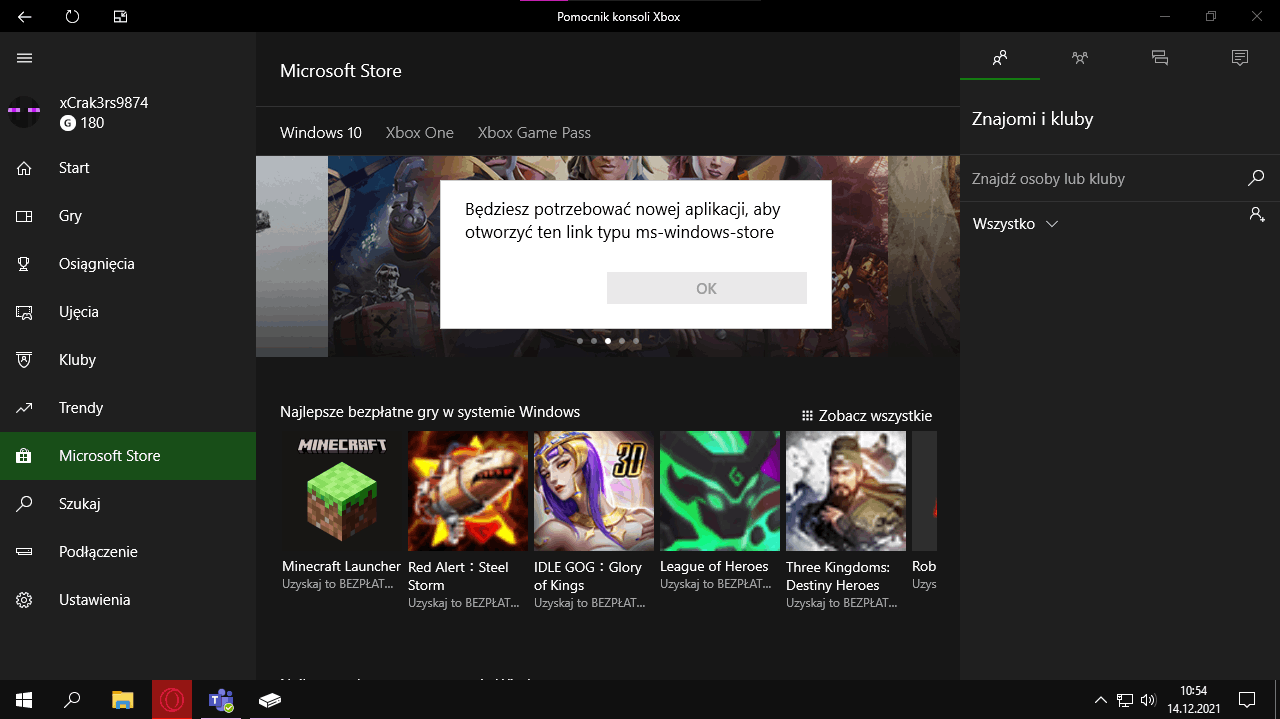Open the activity alerts tab icon
Image resolution: width=1280 pixels, height=719 pixels.
click(x=1240, y=58)
